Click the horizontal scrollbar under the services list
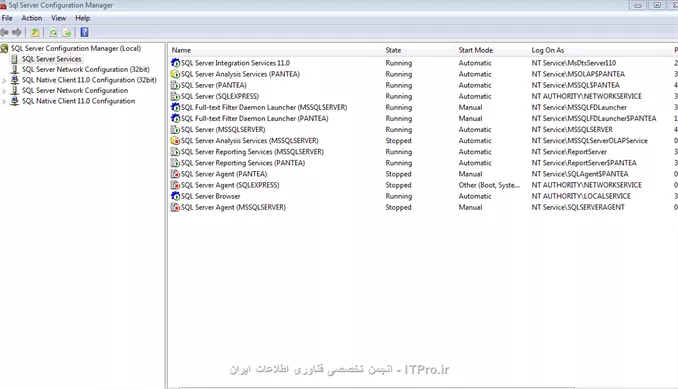 pyautogui.click(x=376, y=388)
